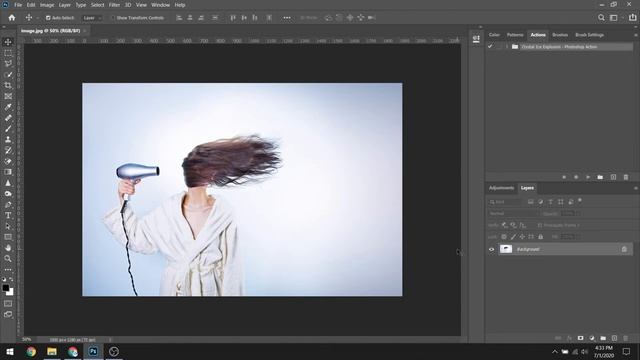Click the trash icon in the Actions panel
The height and width of the screenshot is (360, 640).
pyautogui.click(x=626, y=177)
